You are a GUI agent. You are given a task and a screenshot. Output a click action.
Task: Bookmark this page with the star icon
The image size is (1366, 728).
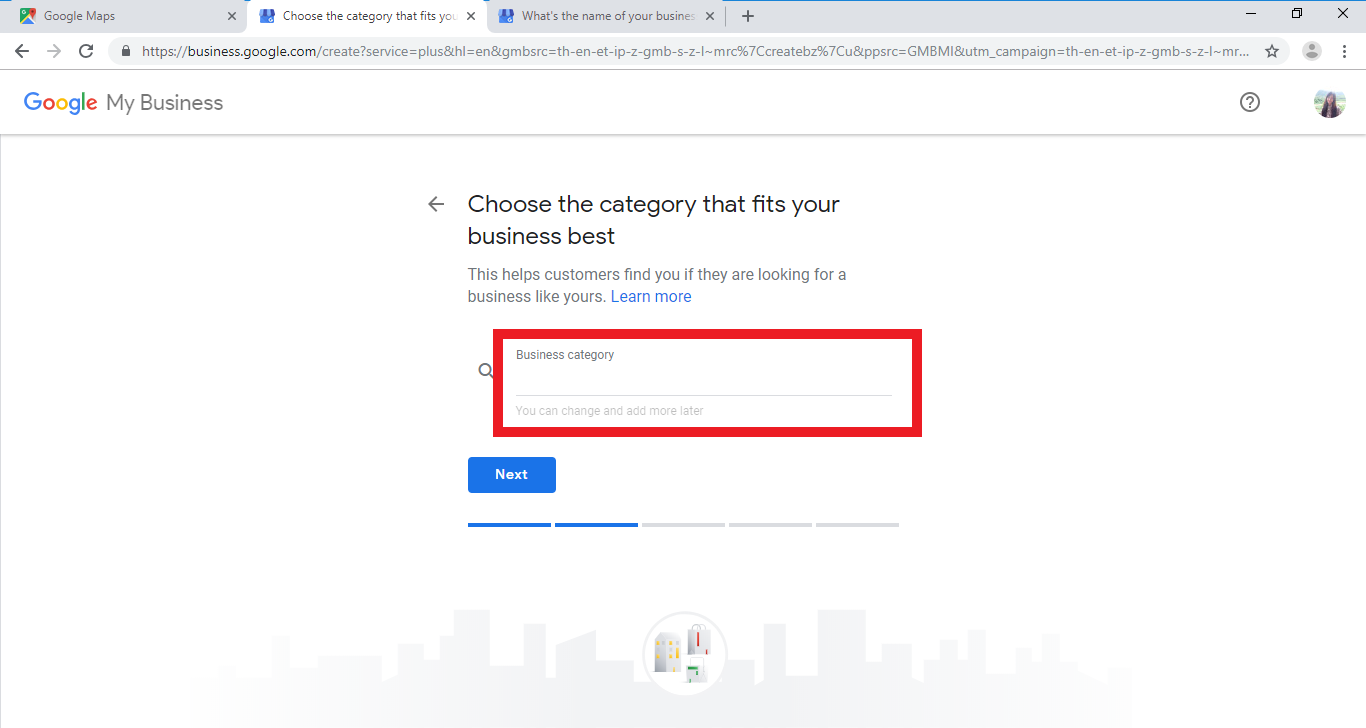pyautogui.click(x=1272, y=51)
